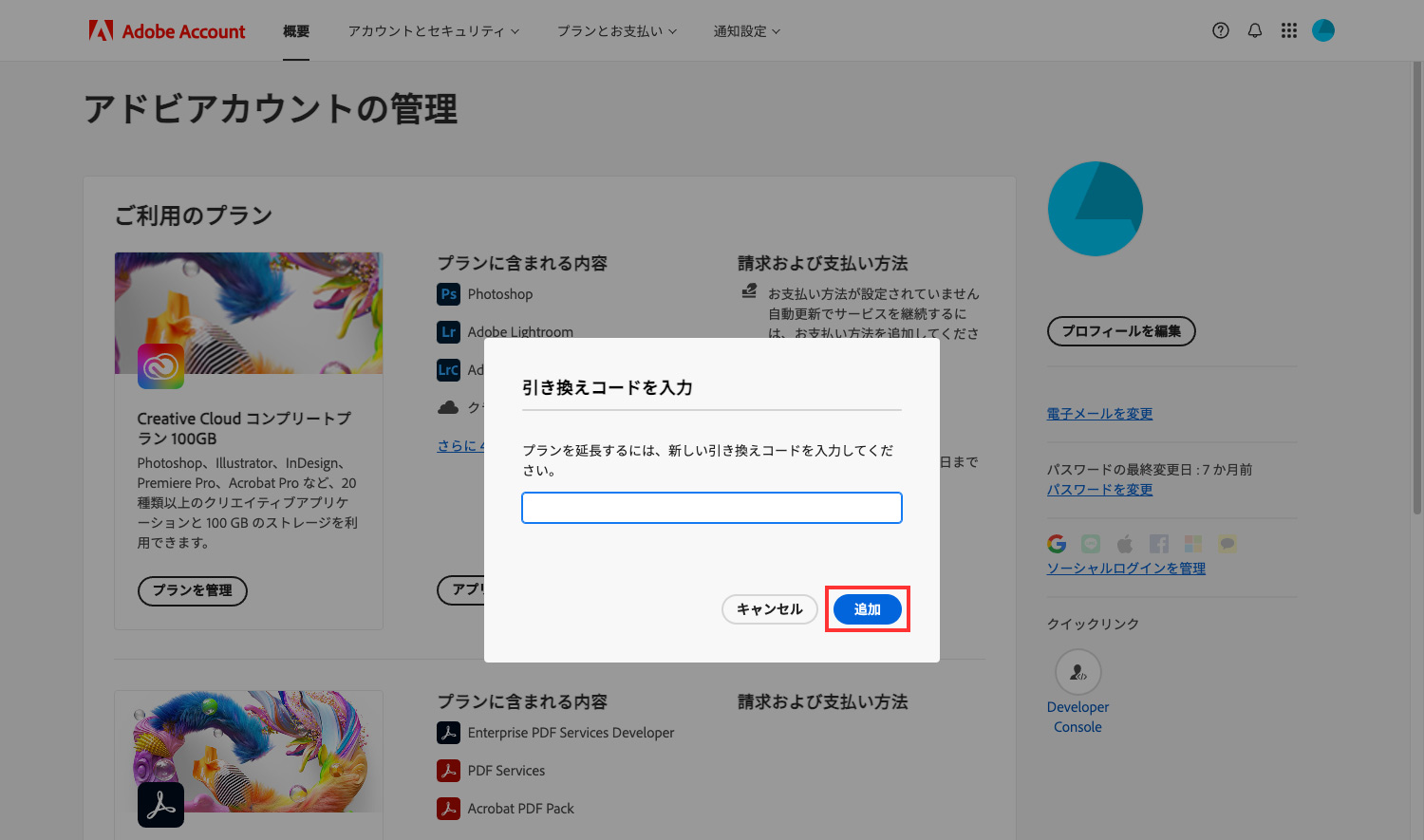Click the Creative Cloud コンプリートプラン 100GB title
This screenshot has width=1424, height=840.
pos(244,428)
